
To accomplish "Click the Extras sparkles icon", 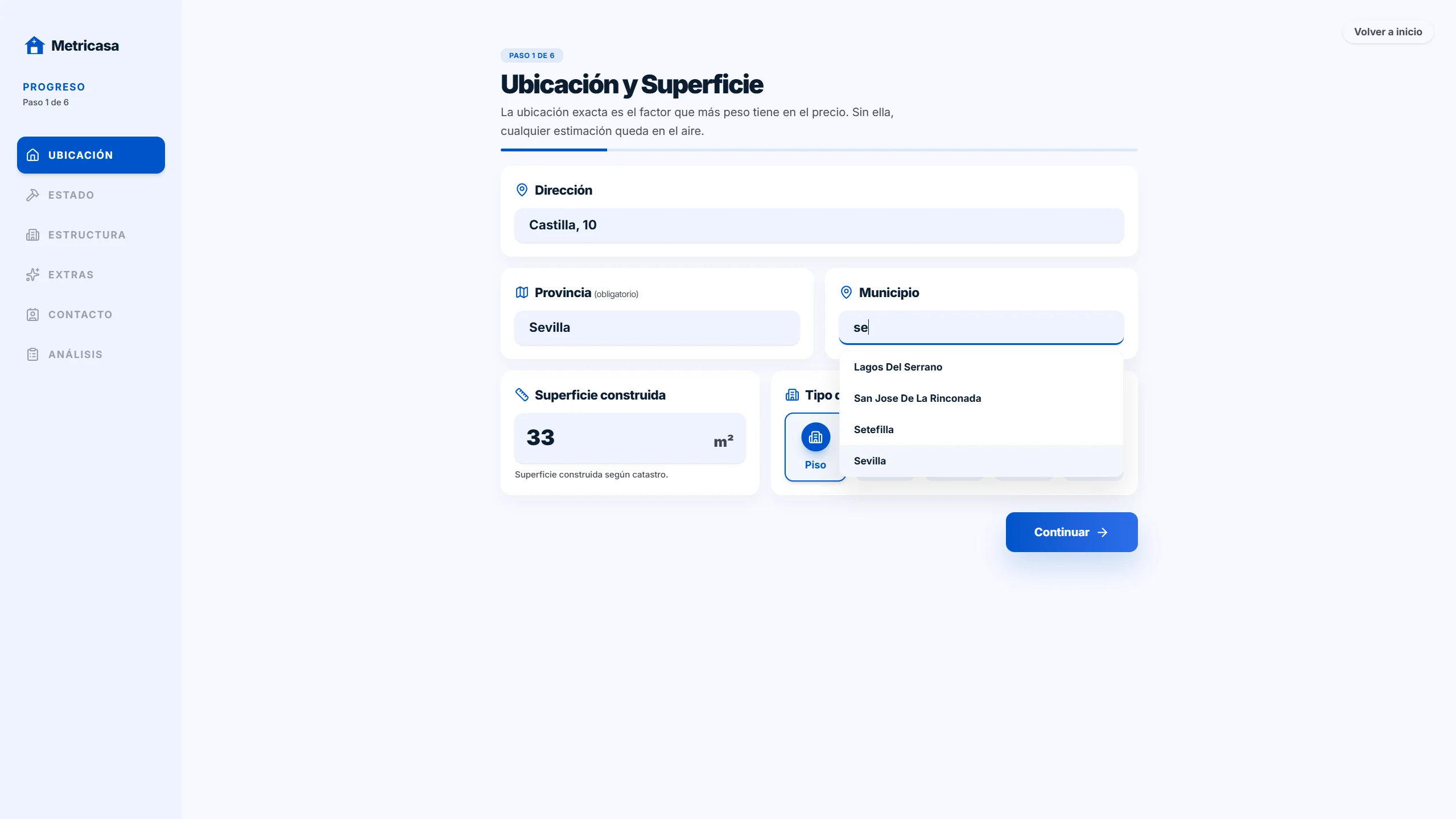I will coord(32,274).
